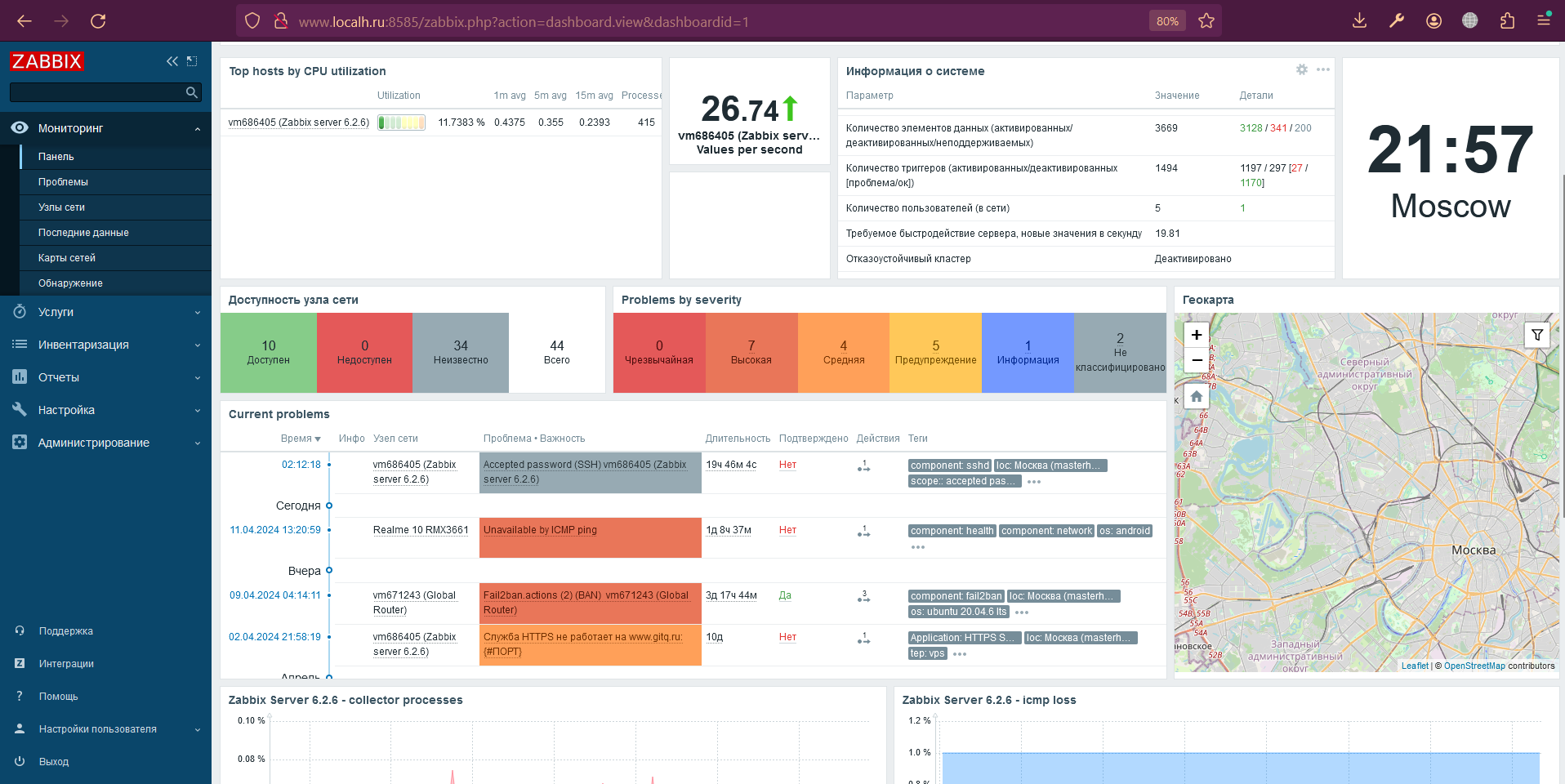Screen dimensions: 1565x784
Task: Open actions icon for Realme 10 problem
Action: point(863,531)
